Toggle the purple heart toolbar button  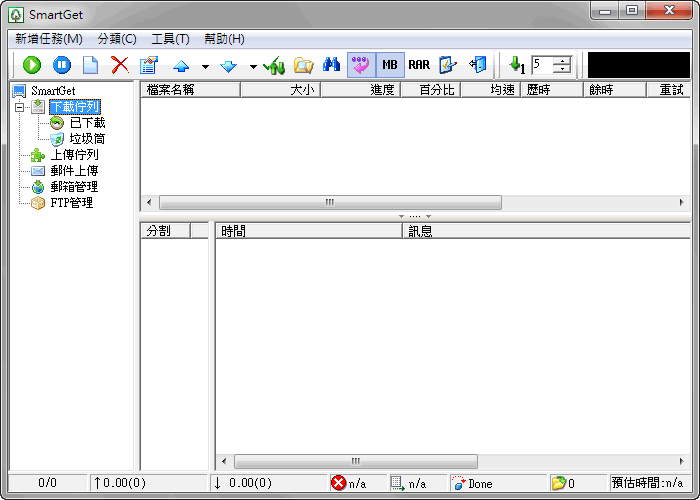(361, 65)
